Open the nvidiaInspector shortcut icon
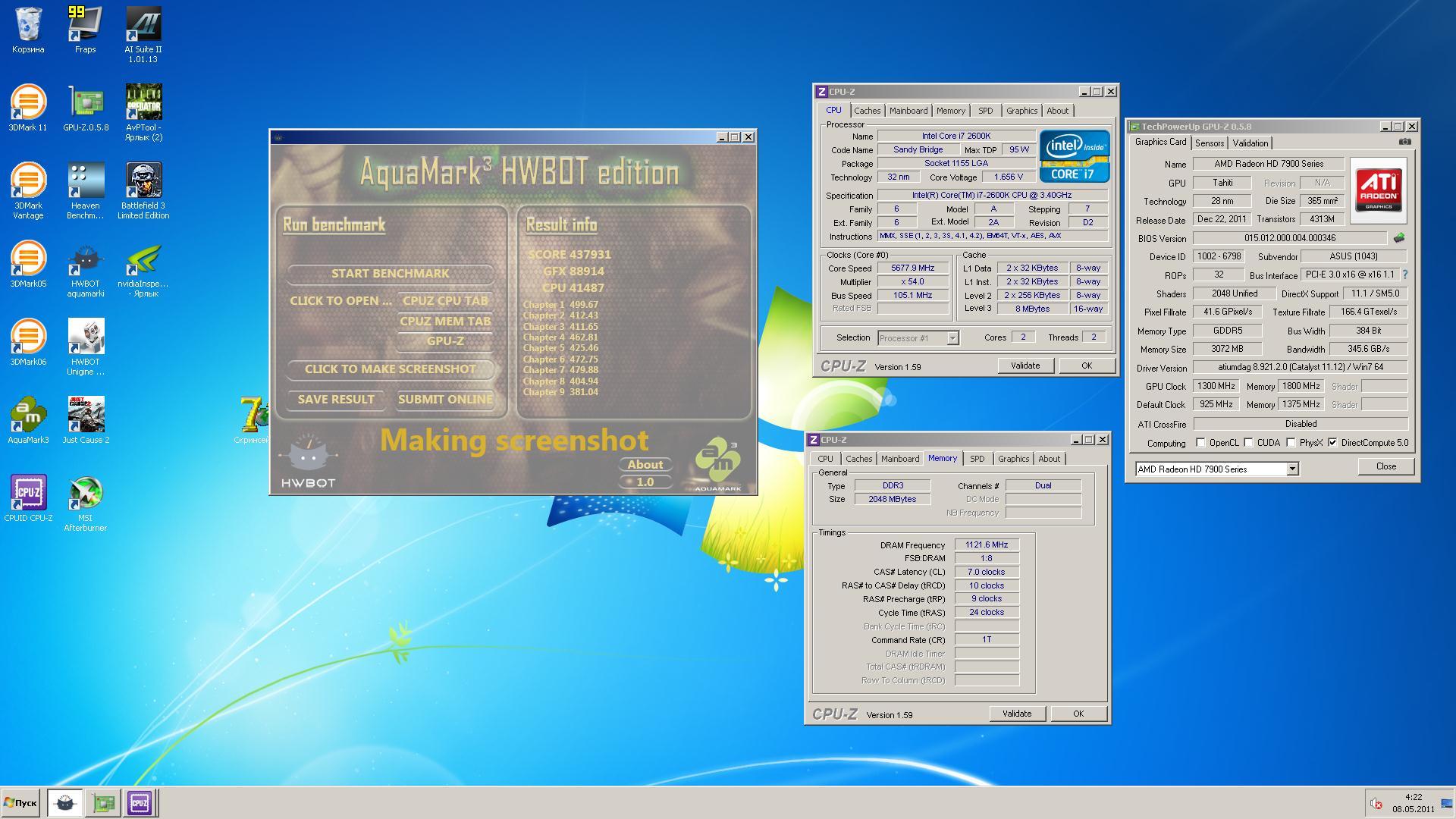 pyautogui.click(x=143, y=268)
